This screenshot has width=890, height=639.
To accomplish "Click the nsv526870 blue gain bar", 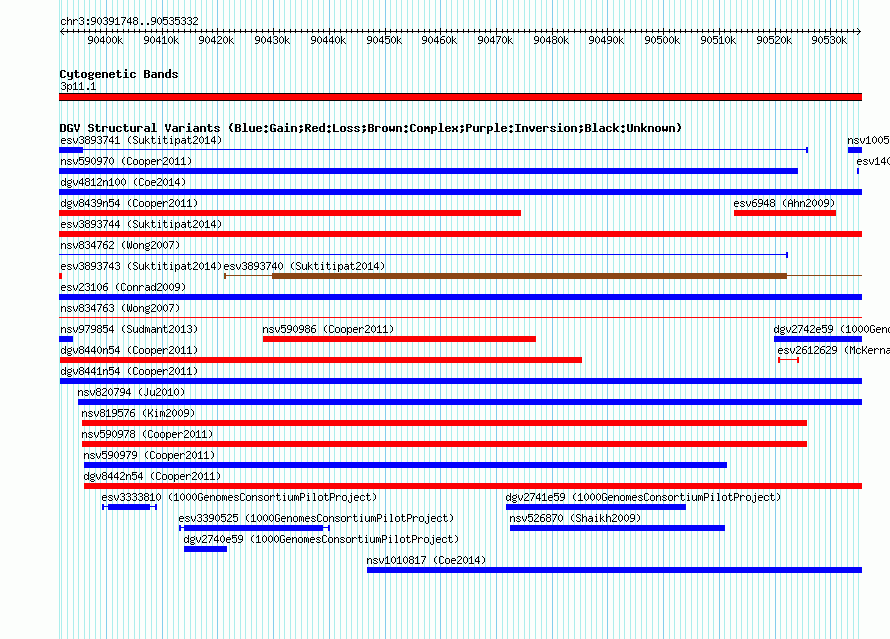I will [x=618, y=528].
